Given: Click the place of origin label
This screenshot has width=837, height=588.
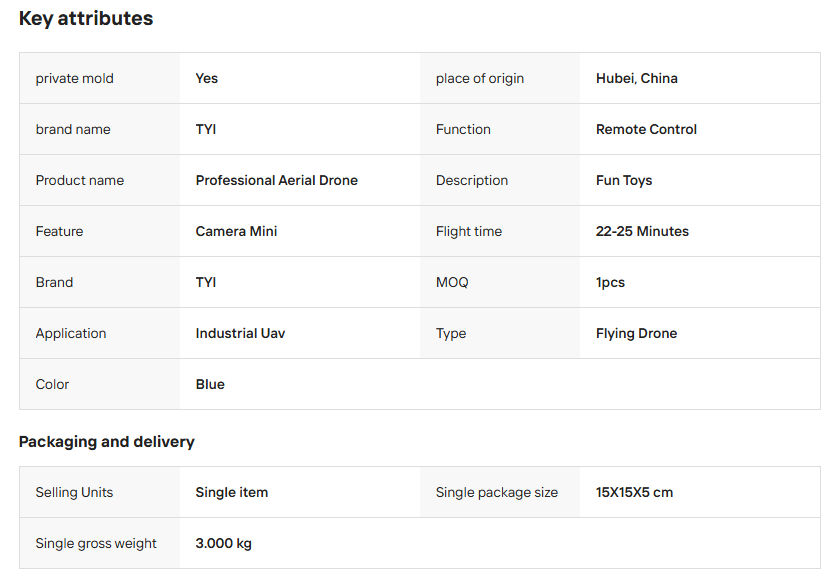Looking at the screenshot, I should pyautogui.click(x=480, y=79).
